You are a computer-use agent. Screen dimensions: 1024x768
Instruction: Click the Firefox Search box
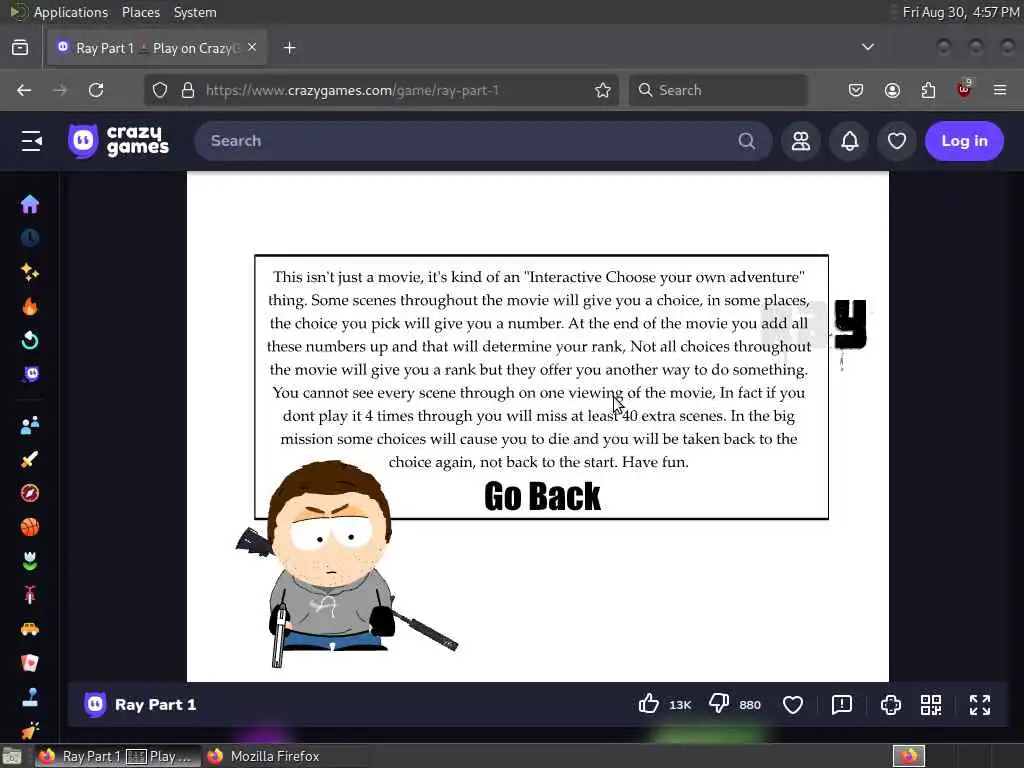pos(718,90)
